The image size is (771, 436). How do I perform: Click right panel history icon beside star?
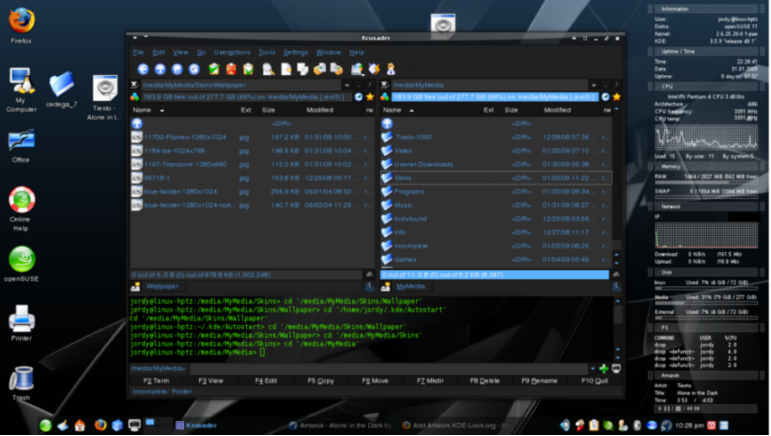click(606, 97)
